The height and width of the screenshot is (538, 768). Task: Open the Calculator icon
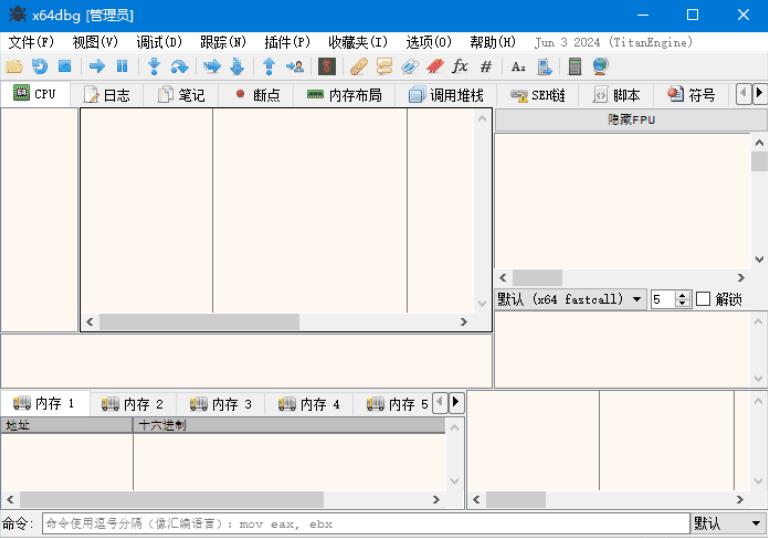point(575,66)
